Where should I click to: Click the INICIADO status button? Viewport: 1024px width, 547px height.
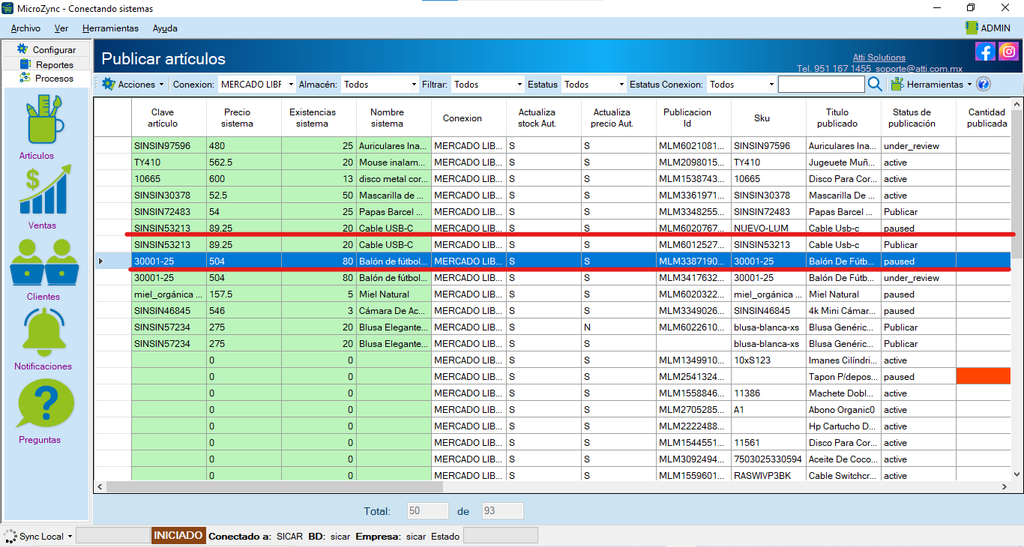(178, 536)
